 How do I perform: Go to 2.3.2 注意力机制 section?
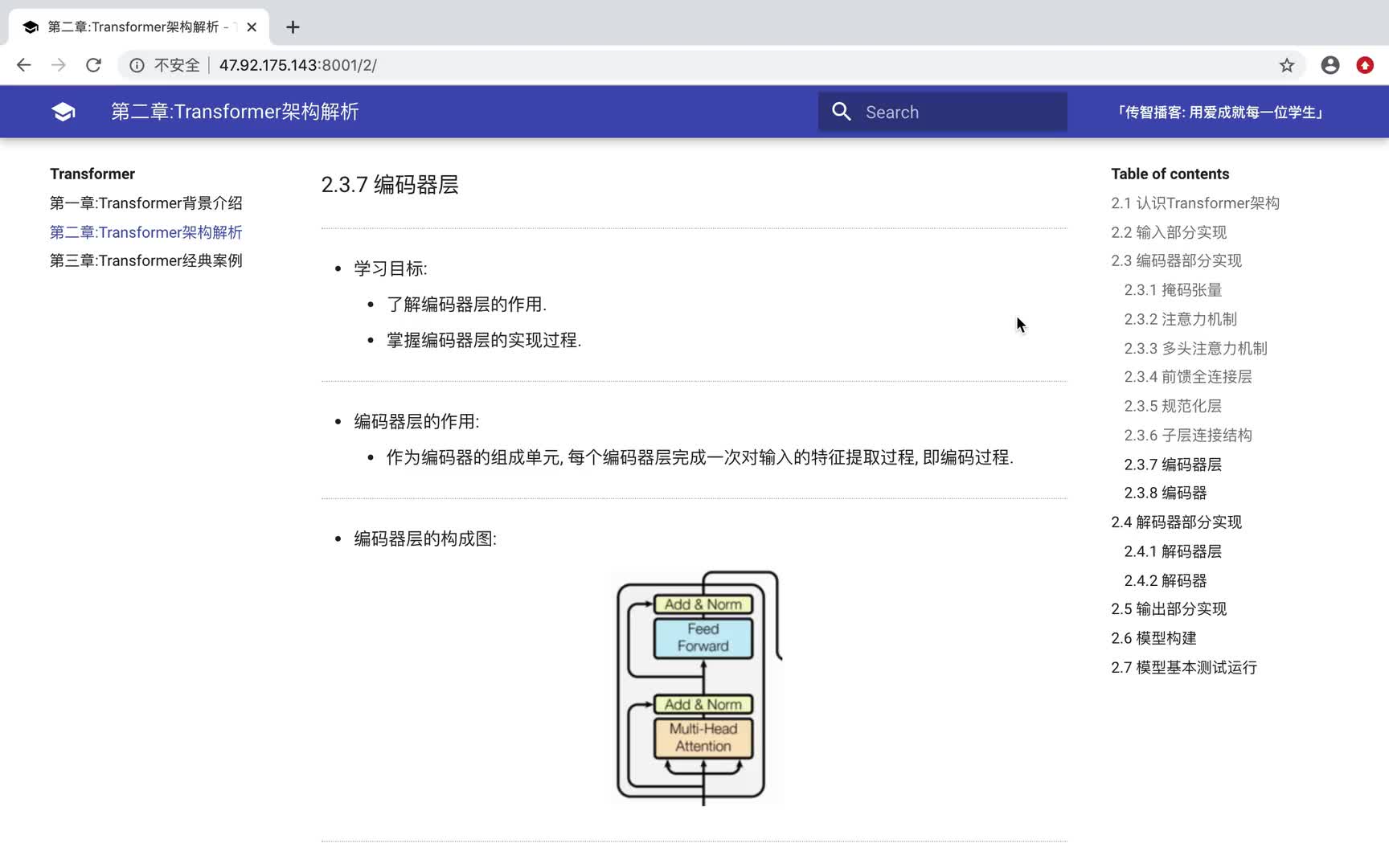pos(1180,319)
